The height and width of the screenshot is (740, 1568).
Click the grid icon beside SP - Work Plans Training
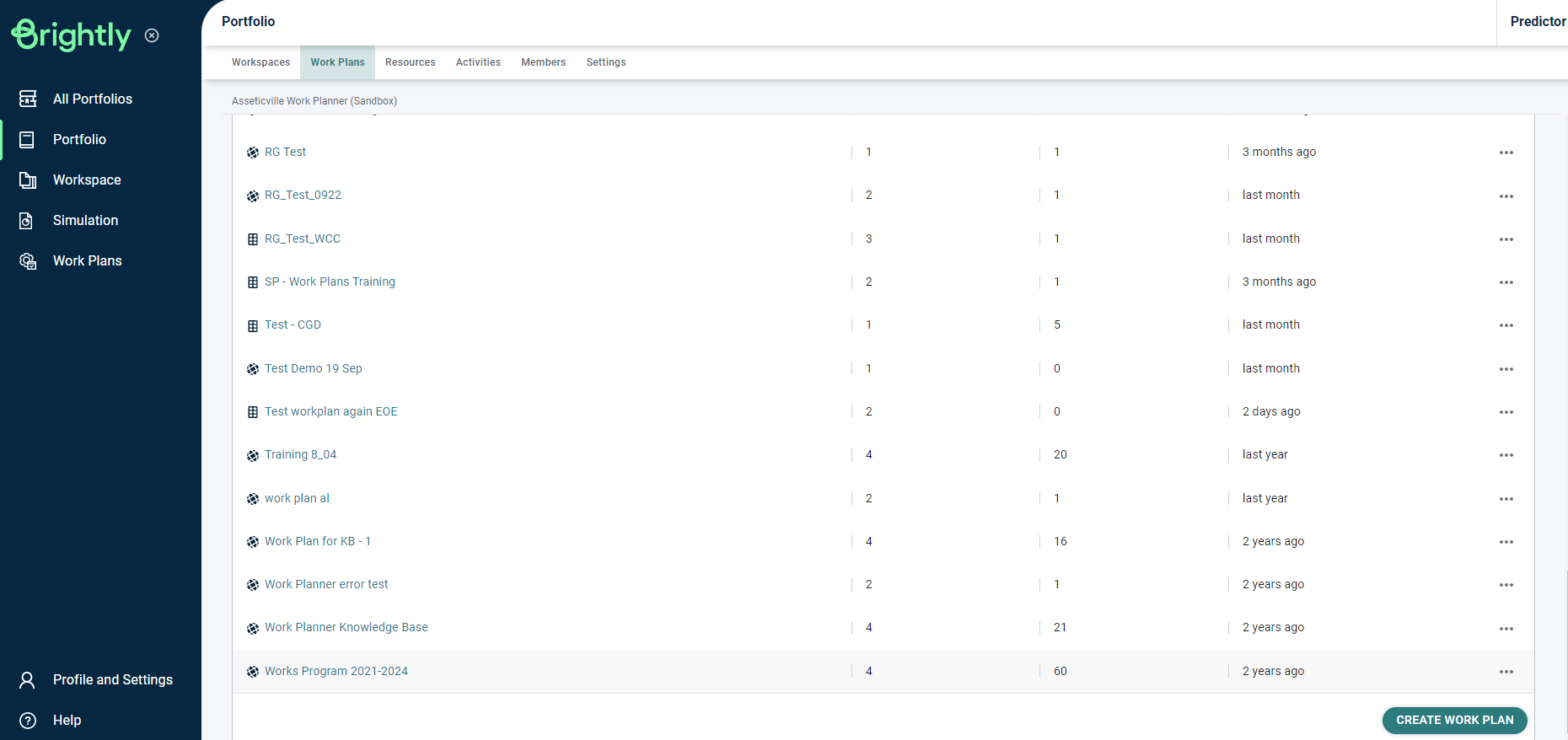[x=253, y=282]
